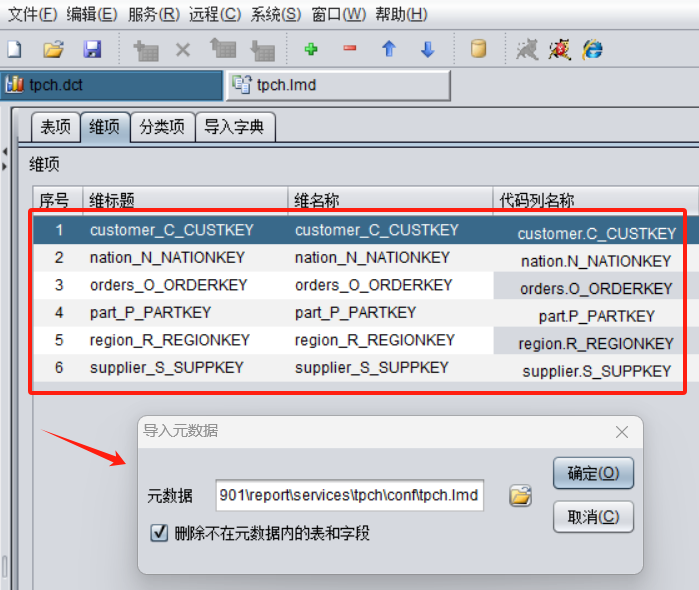Click the blue down arrow icon
Viewport: 699px width, 590px height.
[x=428, y=49]
